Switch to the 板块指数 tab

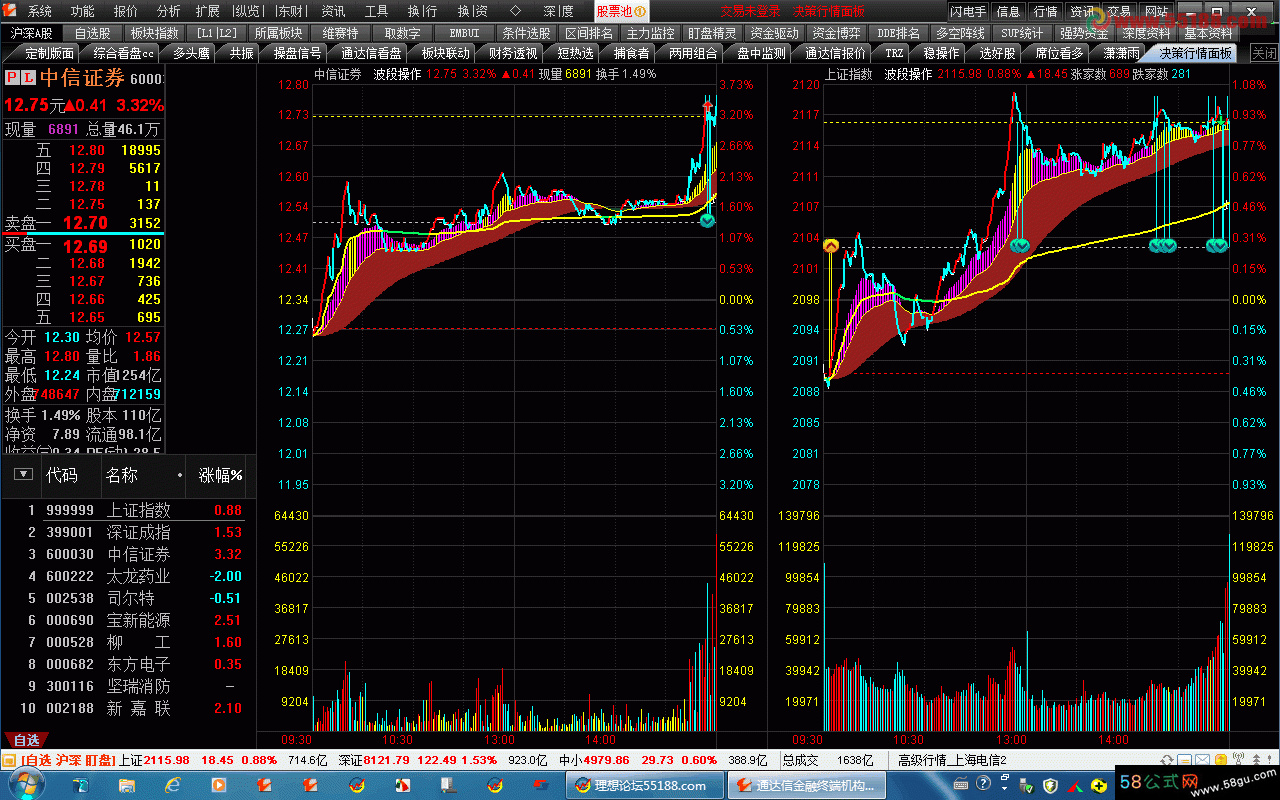(154, 33)
